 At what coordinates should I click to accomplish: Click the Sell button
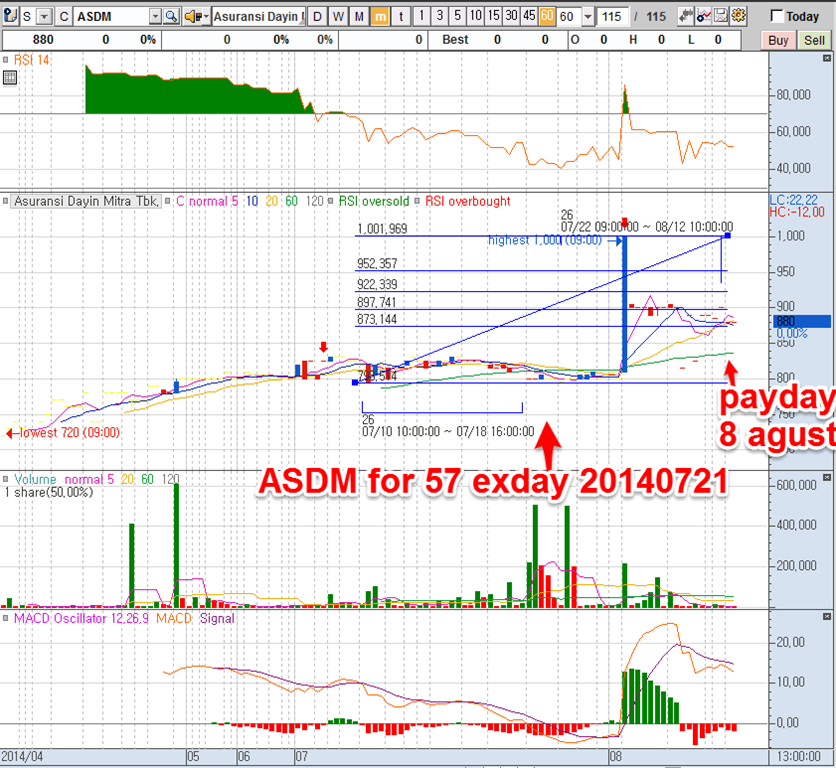pos(814,40)
